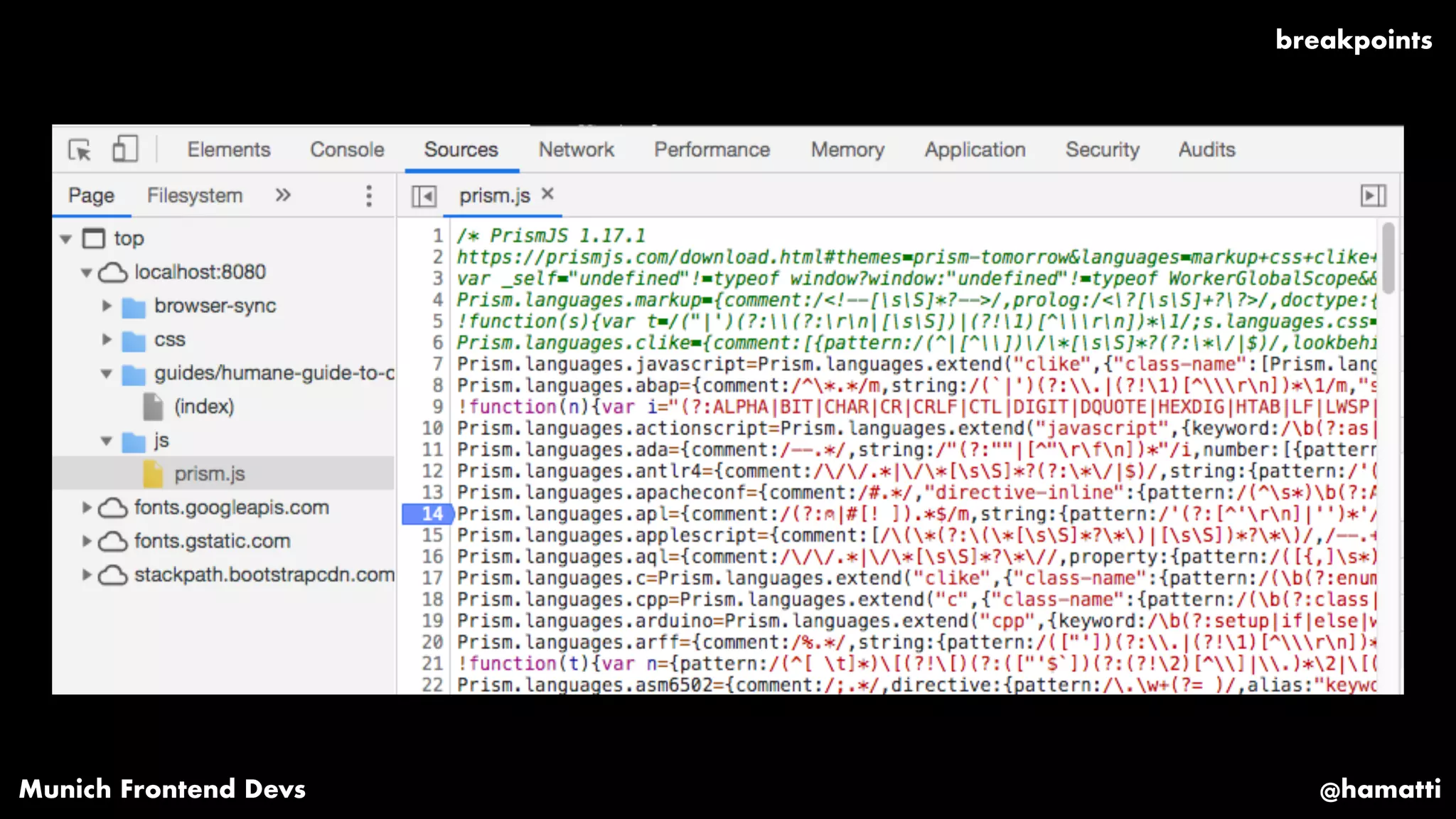Toggle the device toolbar icon
Image resolution: width=1456 pixels, height=819 pixels.
click(x=125, y=149)
